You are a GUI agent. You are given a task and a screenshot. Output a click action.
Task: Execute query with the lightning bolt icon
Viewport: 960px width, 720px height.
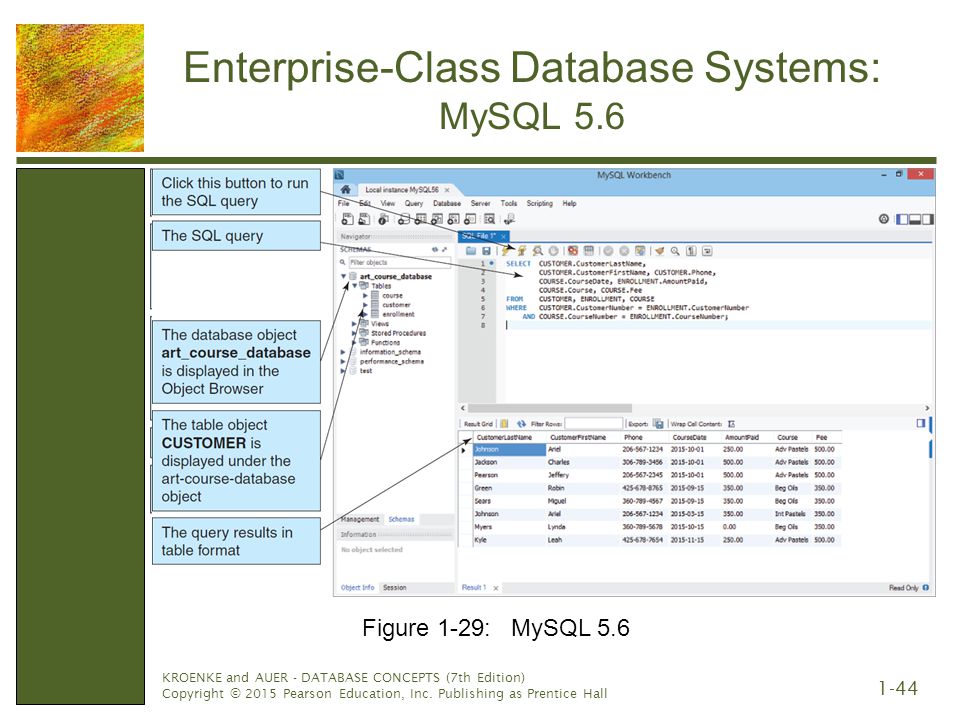point(506,251)
